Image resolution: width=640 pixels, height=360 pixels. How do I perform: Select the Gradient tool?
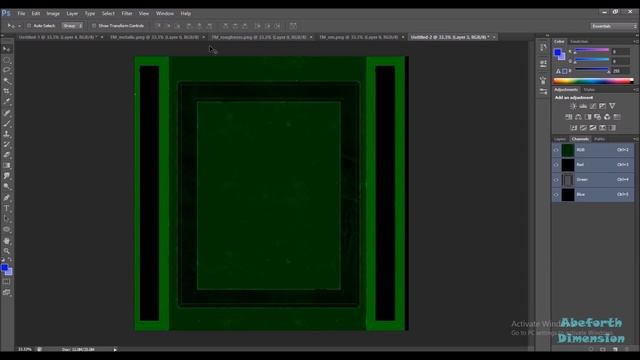[x=7, y=166]
